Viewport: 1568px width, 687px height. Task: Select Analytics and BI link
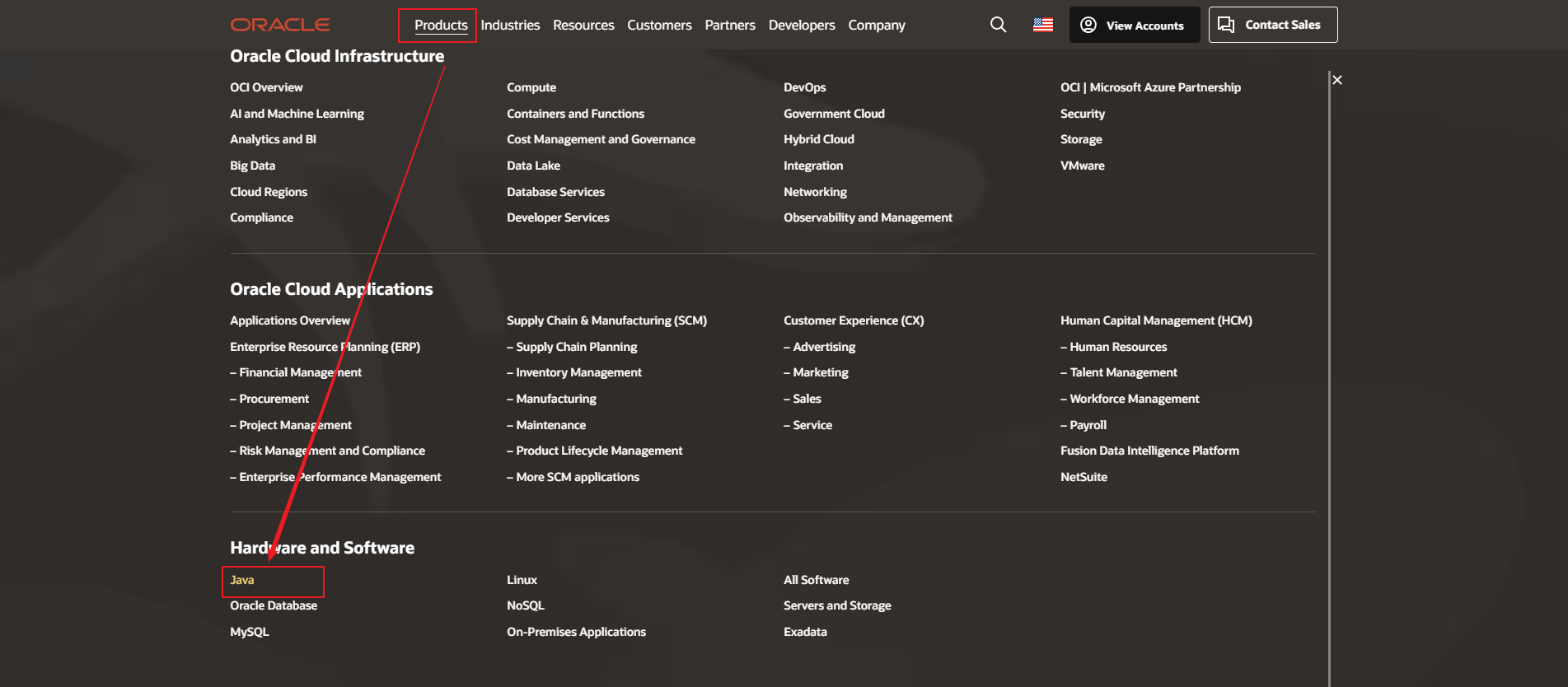point(273,139)
